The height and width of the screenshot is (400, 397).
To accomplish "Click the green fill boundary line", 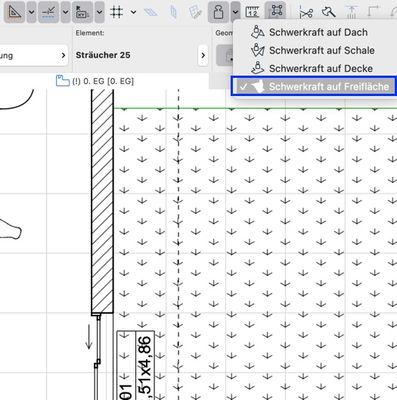I will tap(255, 108).
